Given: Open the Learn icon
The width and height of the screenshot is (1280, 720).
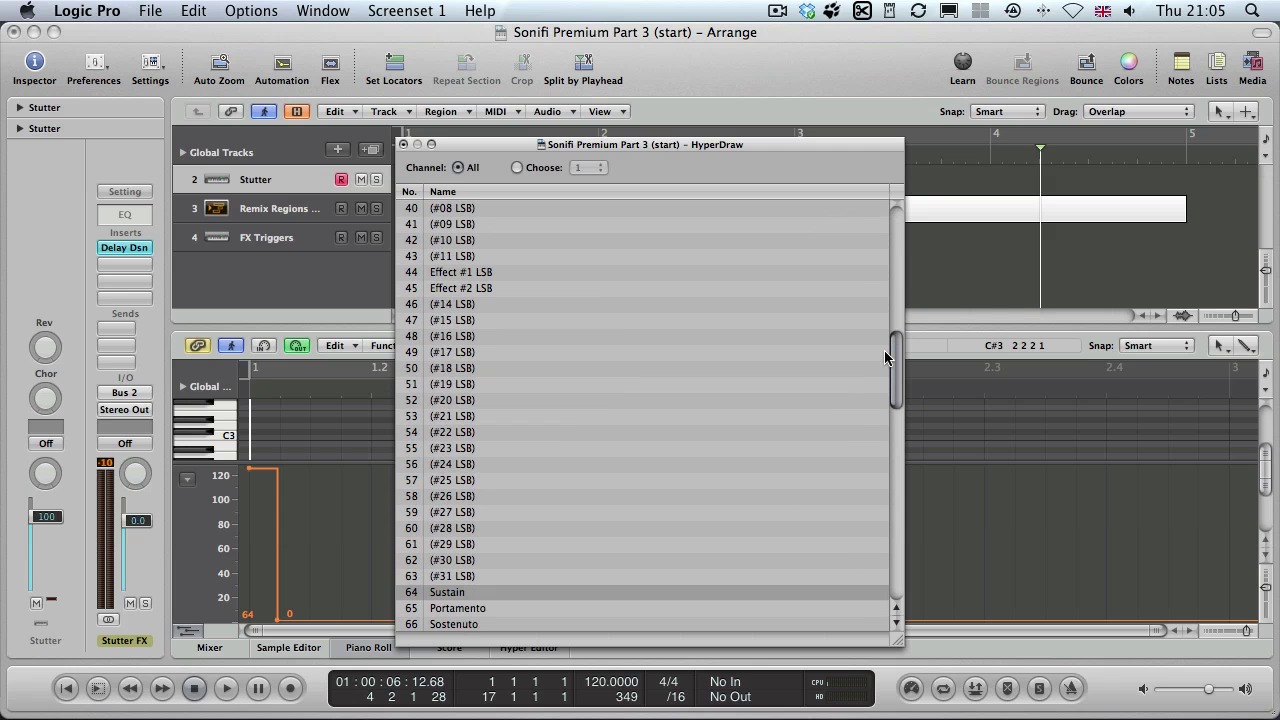Looking at the screenshot, I should coord(962,63).
